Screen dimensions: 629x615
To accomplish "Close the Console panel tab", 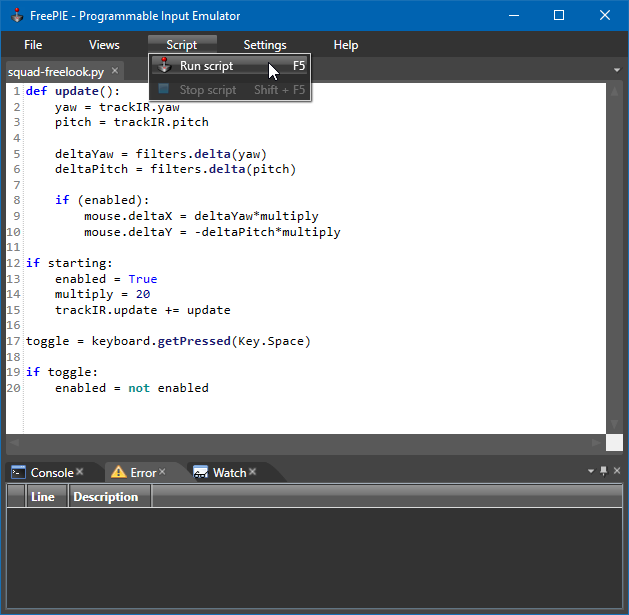I will click(x=80, y=472).
